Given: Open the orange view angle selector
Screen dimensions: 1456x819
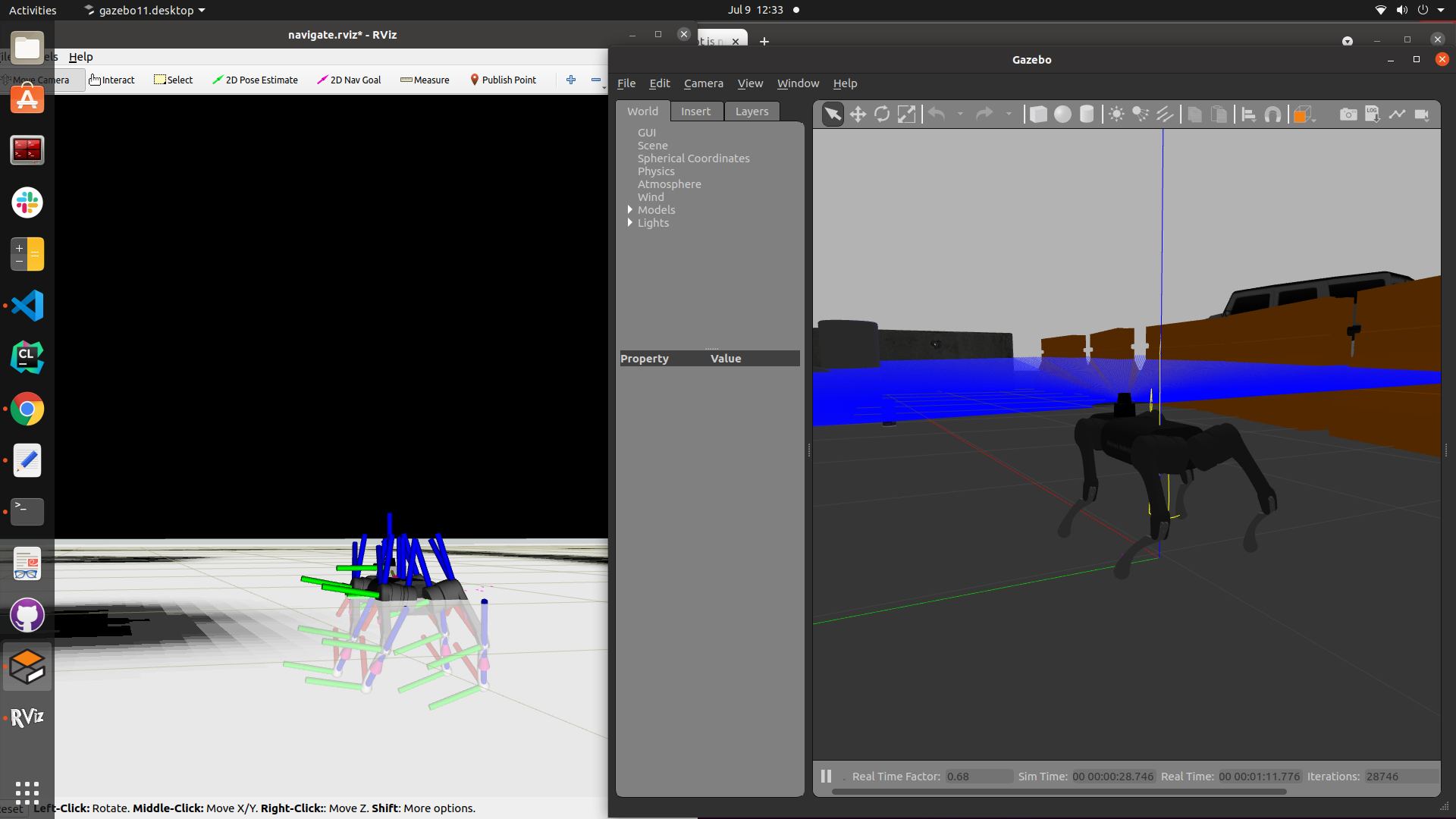Looking at the screenshot, I should tap(1304, 115).
